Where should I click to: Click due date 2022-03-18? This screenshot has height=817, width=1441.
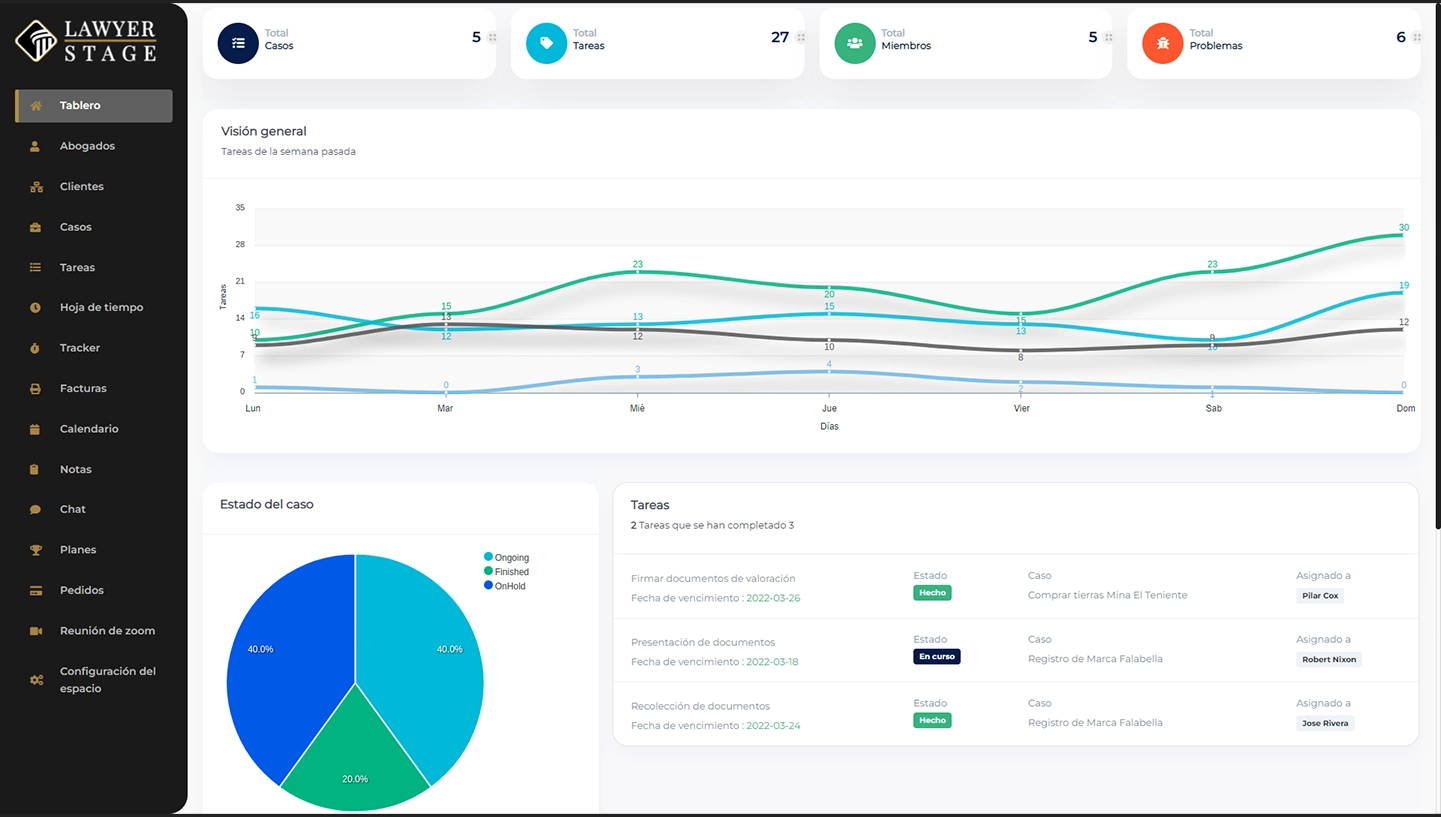[772, 662]
